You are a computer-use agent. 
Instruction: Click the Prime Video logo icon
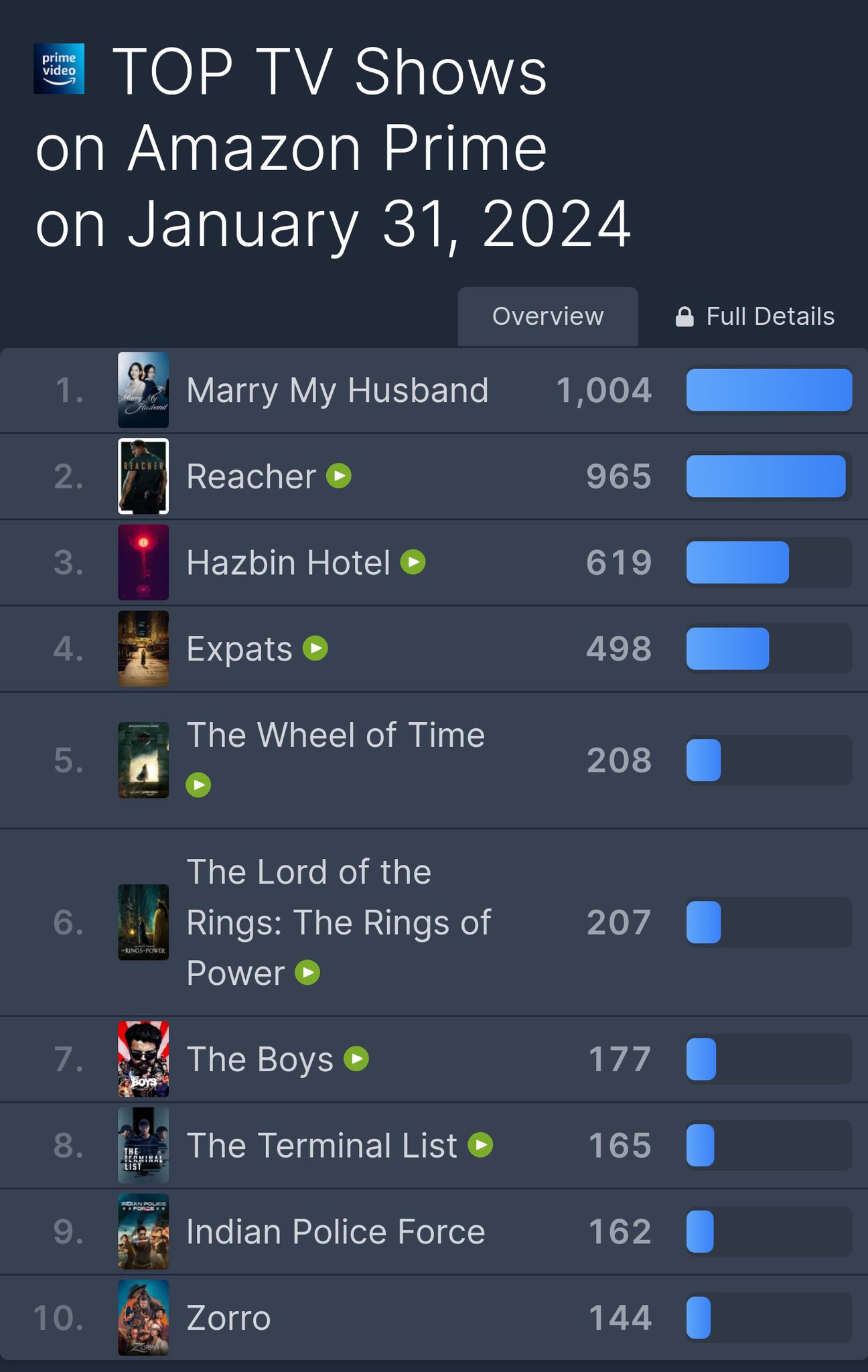click(x=59, y=69)
